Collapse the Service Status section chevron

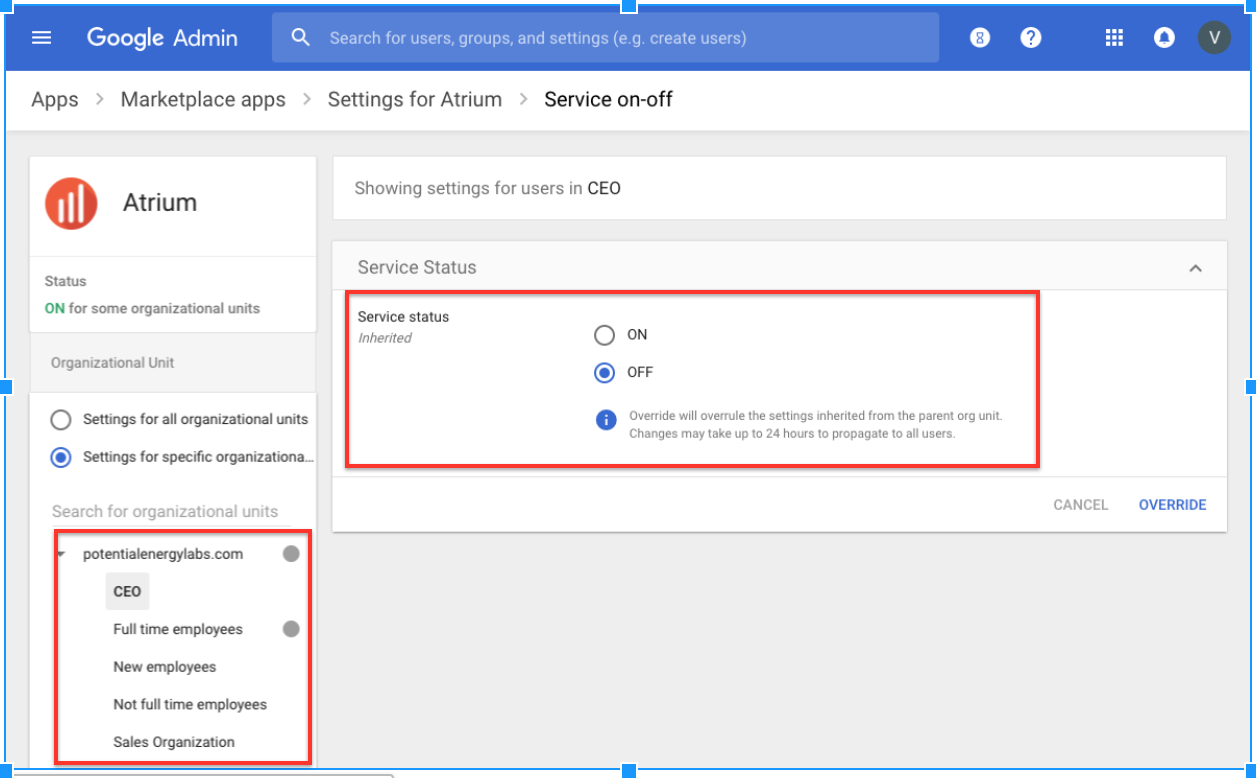[x=1195, y=268]
